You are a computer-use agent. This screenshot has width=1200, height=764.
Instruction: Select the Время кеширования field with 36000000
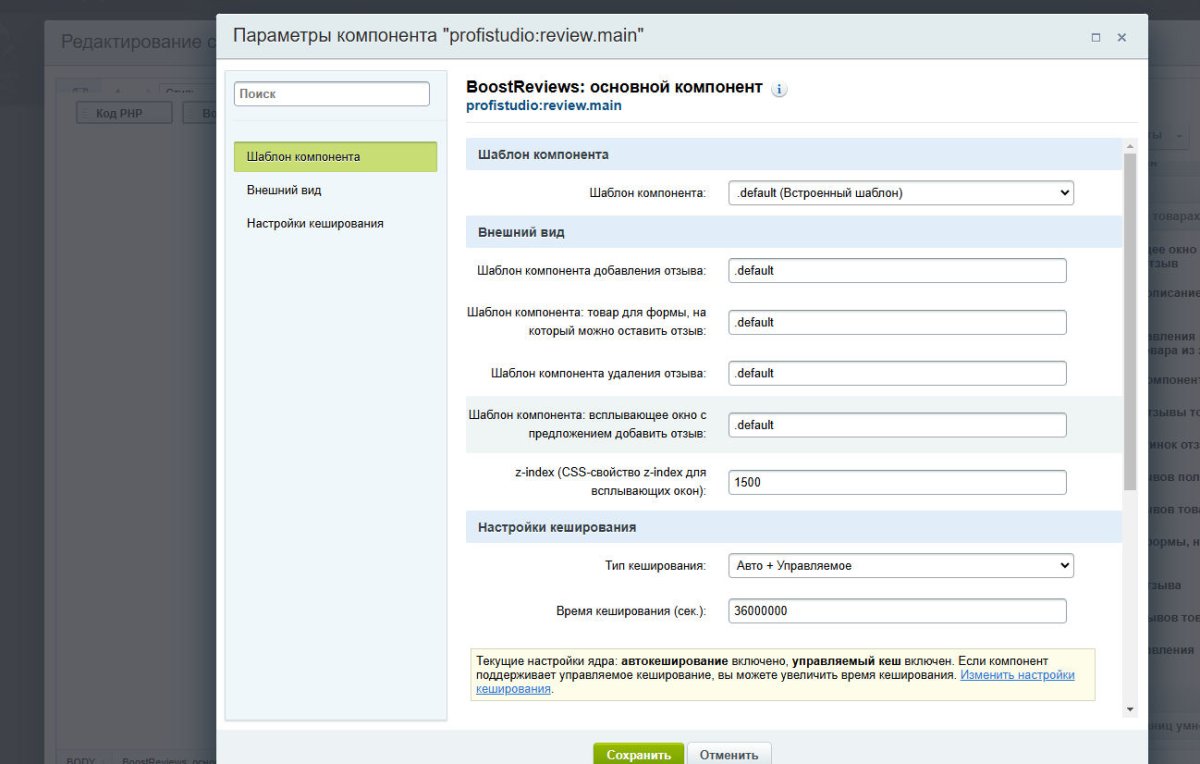click(896, 610)
